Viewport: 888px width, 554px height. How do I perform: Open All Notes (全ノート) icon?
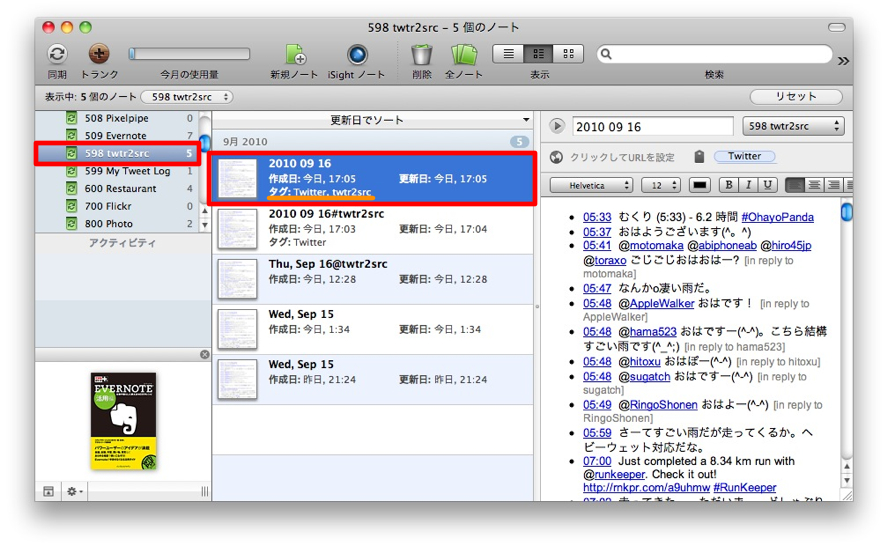coord(463,54)
